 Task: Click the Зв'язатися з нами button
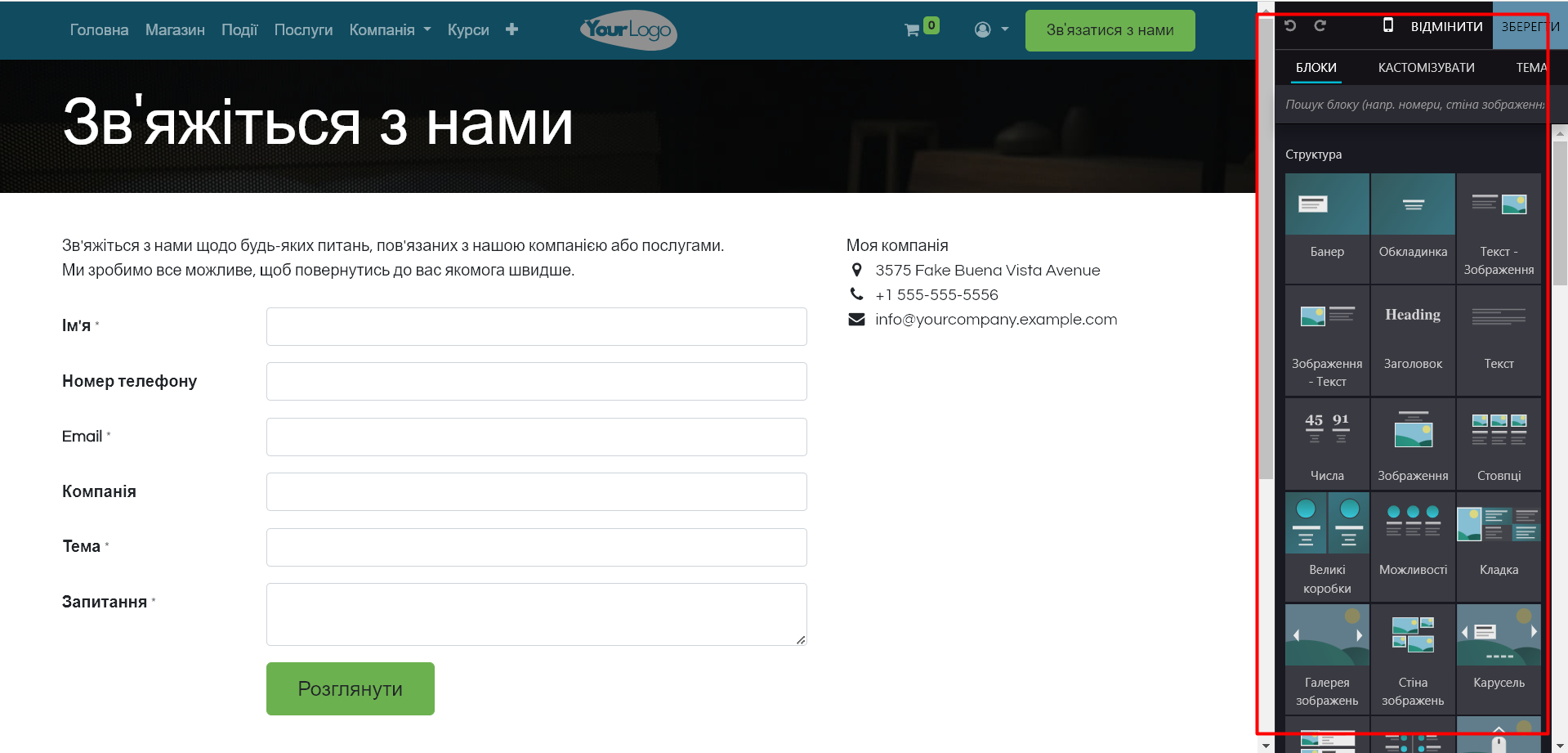(1110, 30)
